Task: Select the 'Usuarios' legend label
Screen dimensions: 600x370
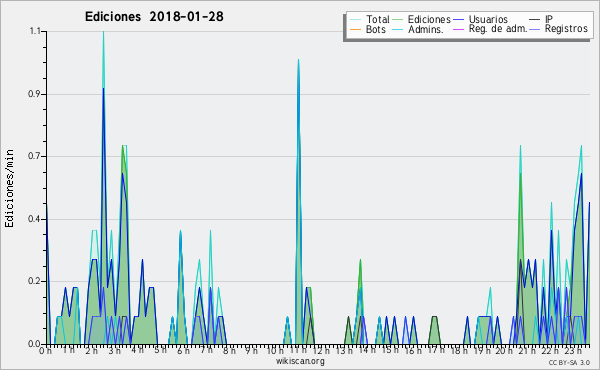Action: 488,19
